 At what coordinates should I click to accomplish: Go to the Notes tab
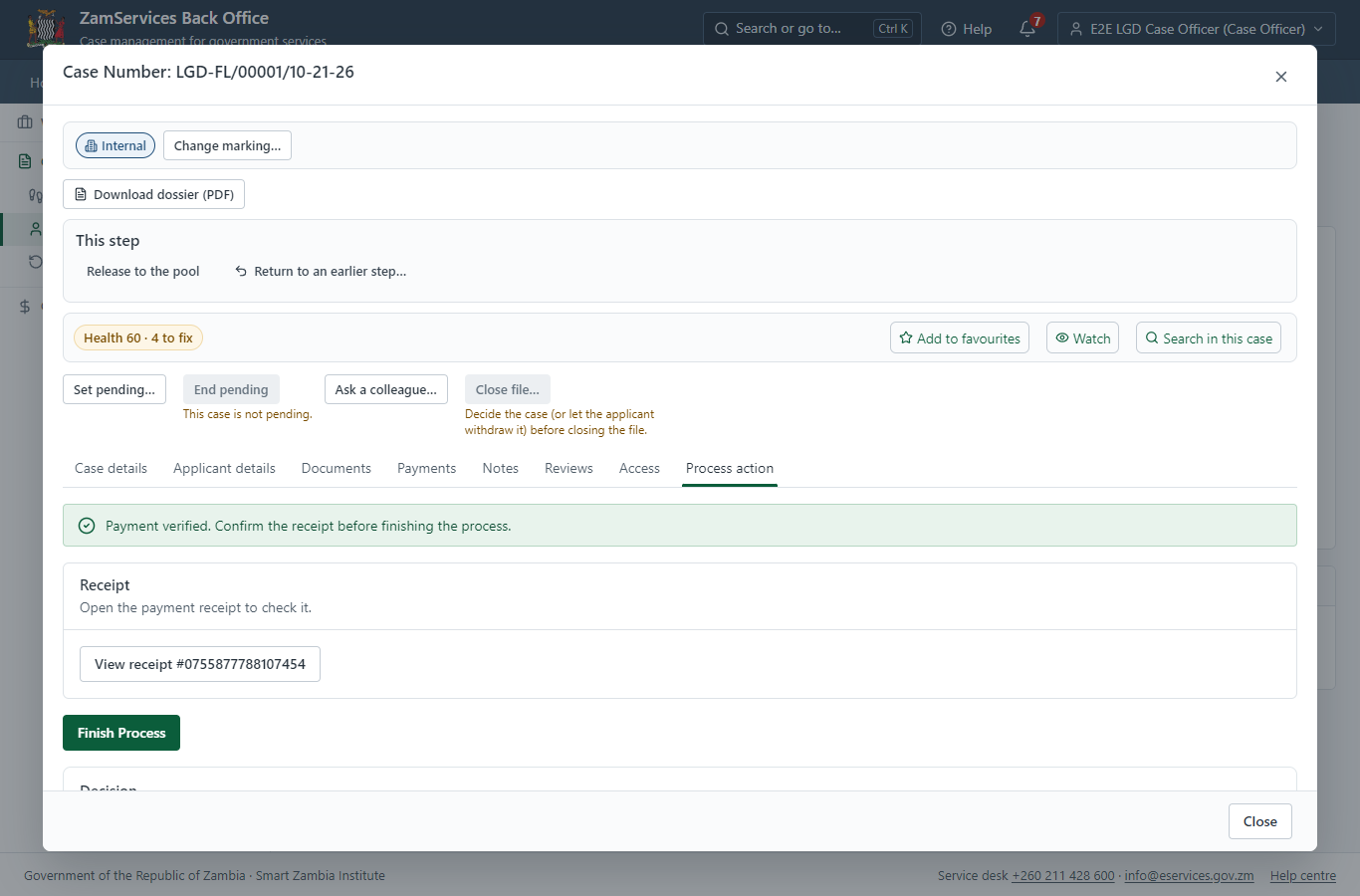pyautogui.click(x=501, y=469)
